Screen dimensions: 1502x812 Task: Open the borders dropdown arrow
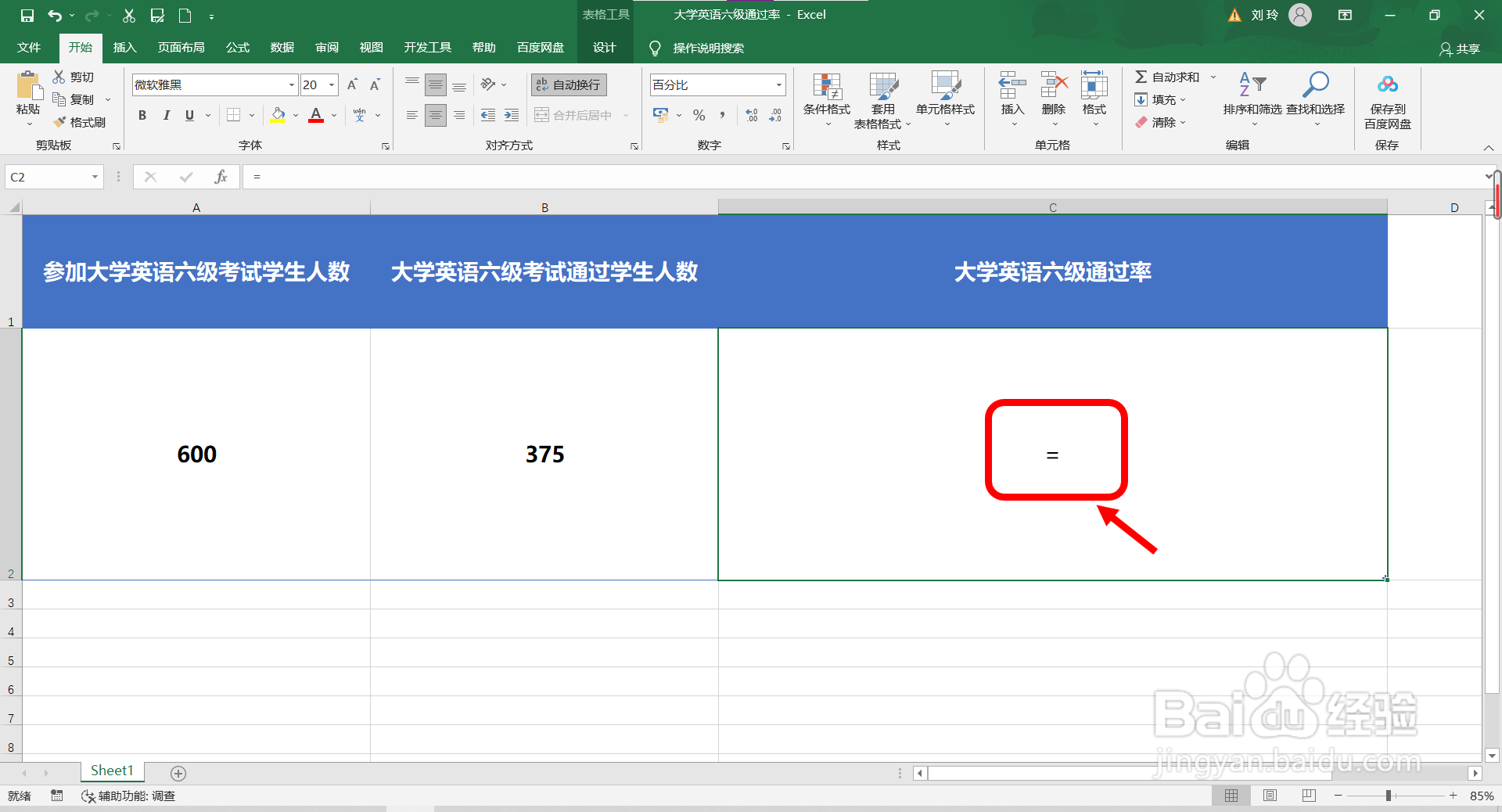pyautogui.click(x=252, y=115)
